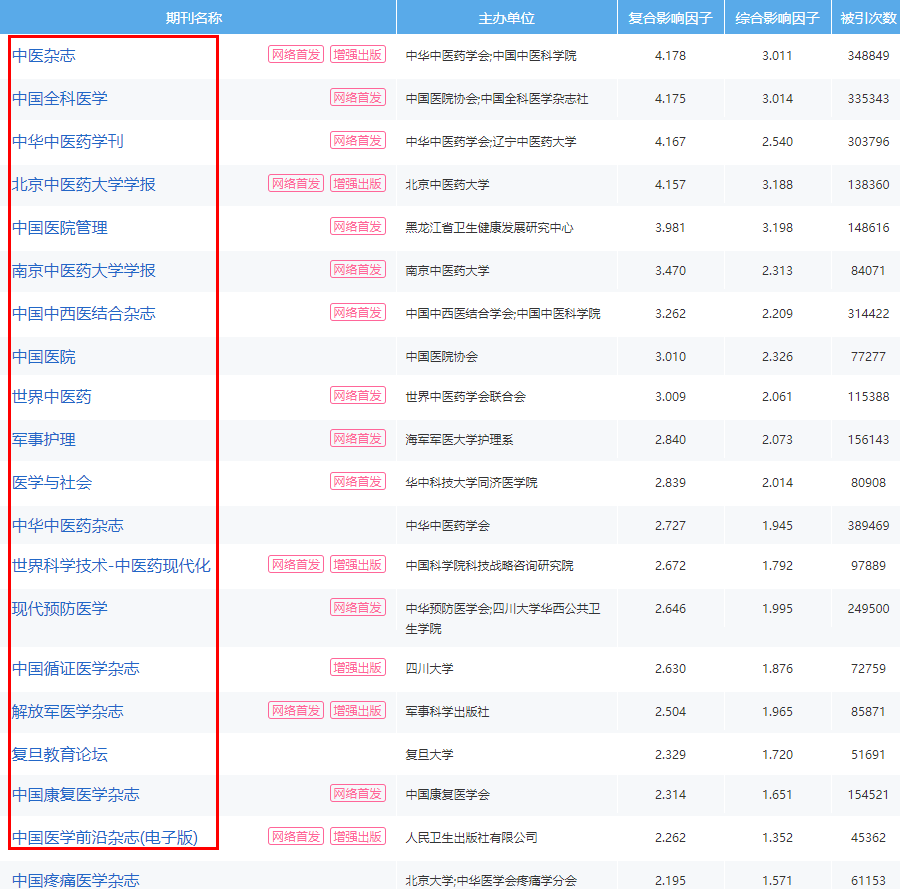The image size is (900, 889).
Task: Click 增强出版 badge beside 中医杂志
Action: (358, 55)
